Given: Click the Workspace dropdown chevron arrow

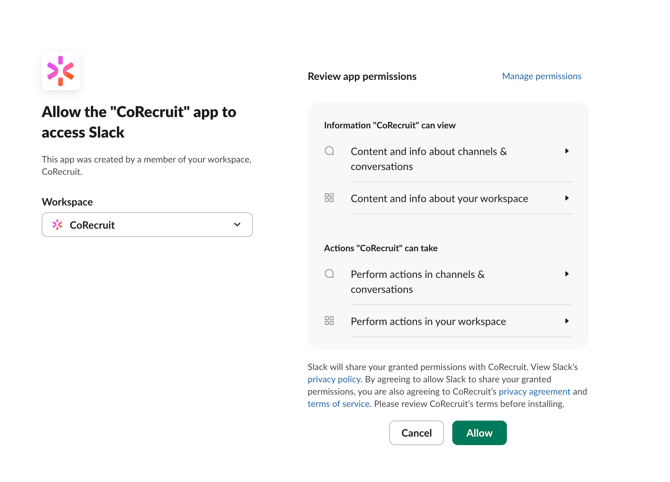Looking at the screenshot, I should (x=237, y=225).
